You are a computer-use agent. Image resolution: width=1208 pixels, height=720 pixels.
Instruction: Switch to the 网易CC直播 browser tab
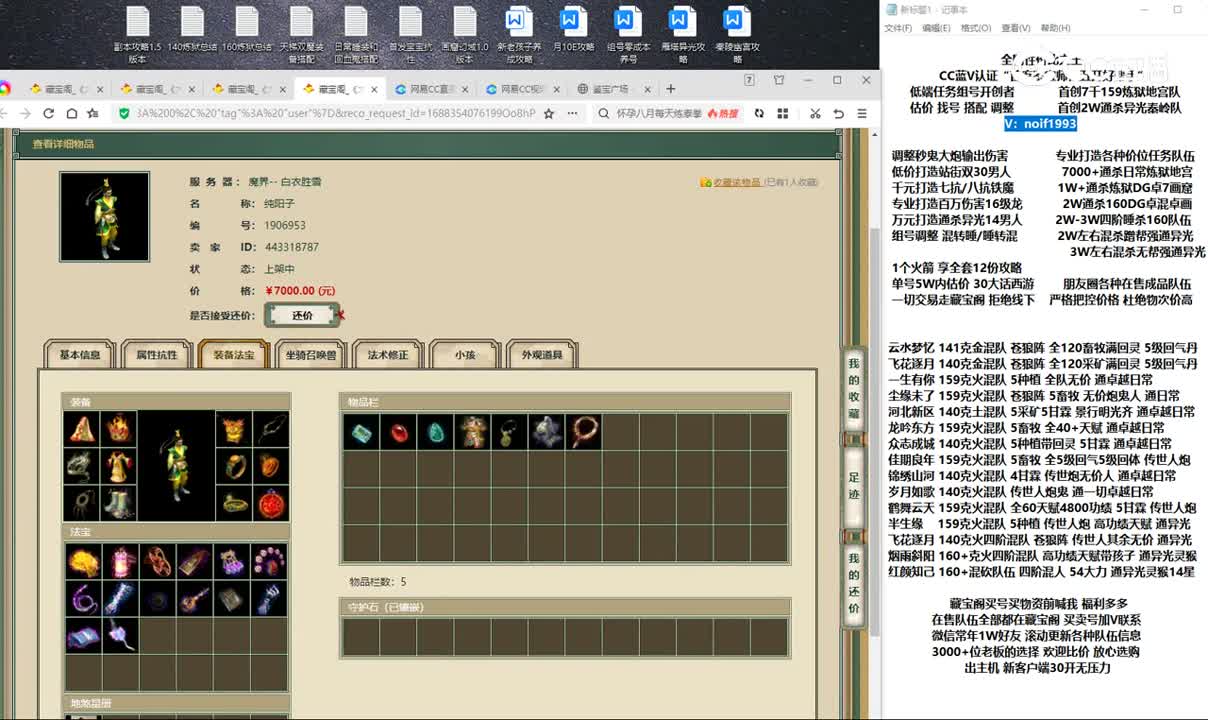point(433,89)
